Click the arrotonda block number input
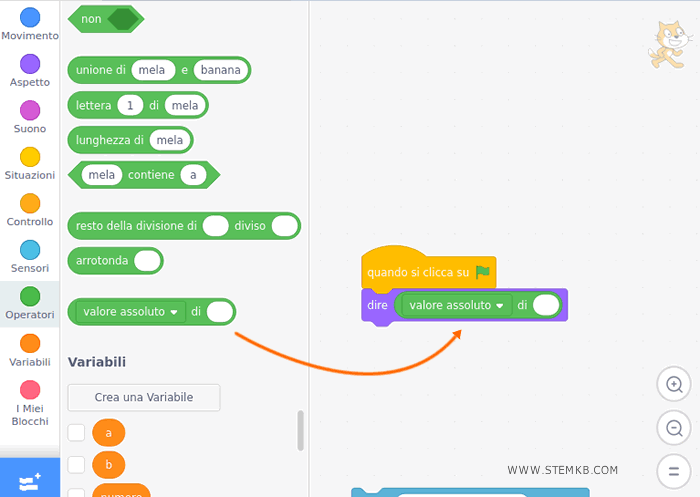This screenshot has height=497, width=700. point(147,261)
